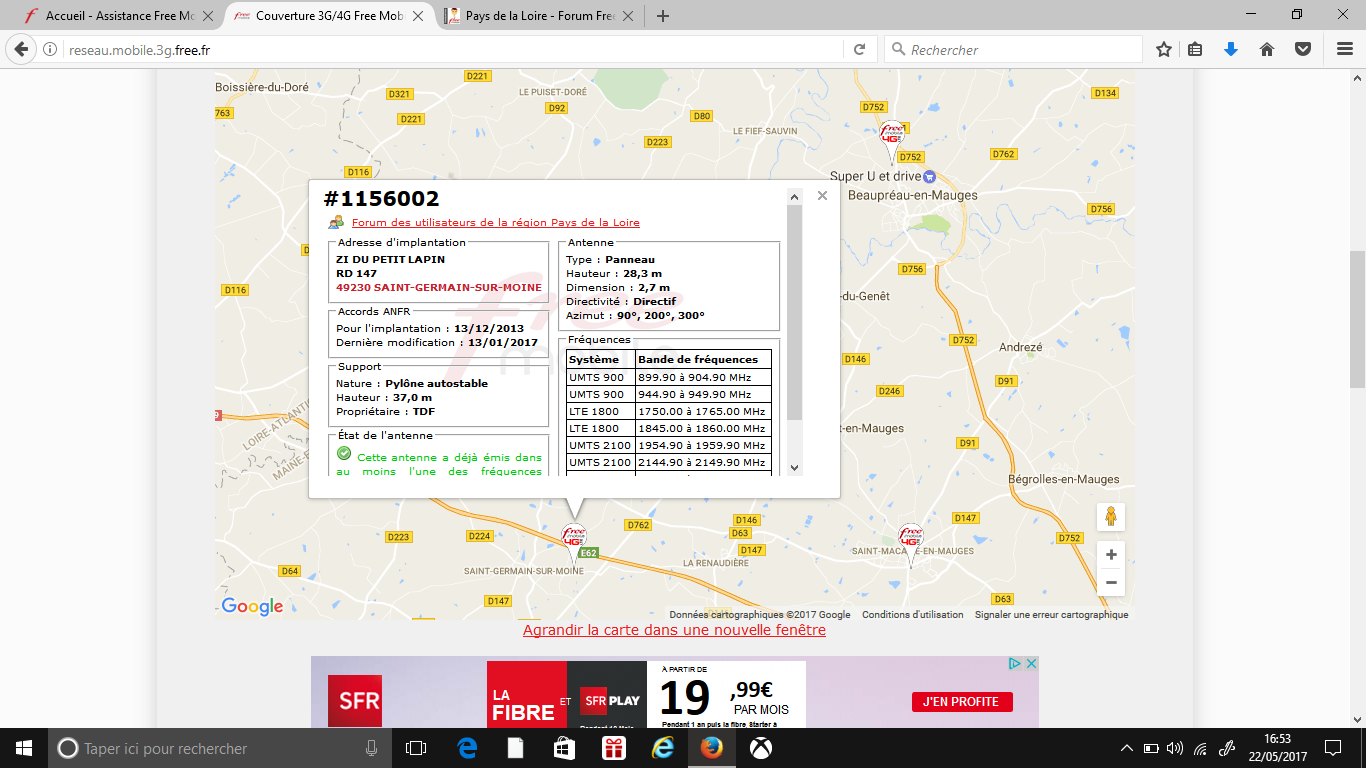Bookmark this page with the star icon
1366x768 pixels.
(1164, 49)
